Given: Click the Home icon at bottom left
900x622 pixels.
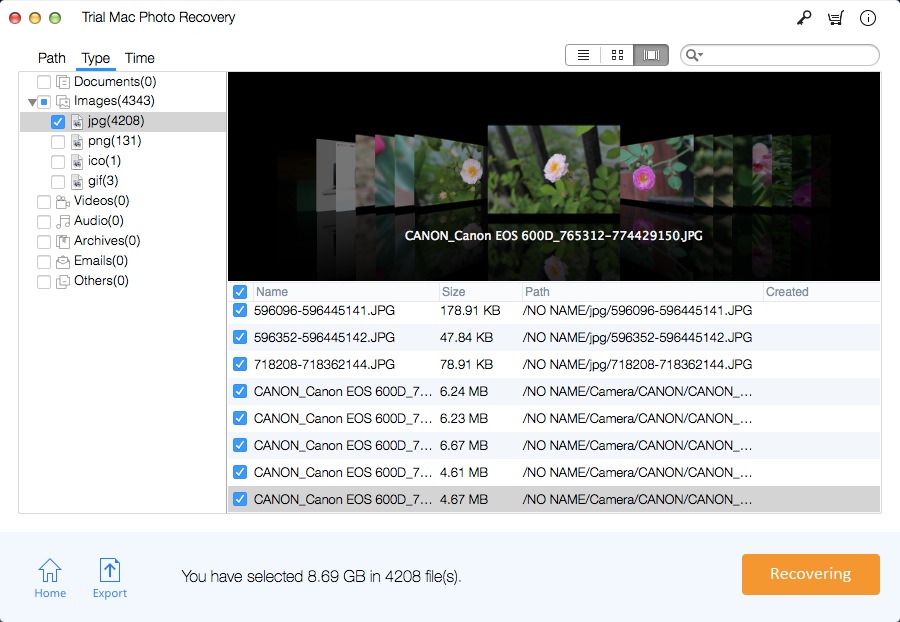Looking at the screenshot, I should [50, 570].
